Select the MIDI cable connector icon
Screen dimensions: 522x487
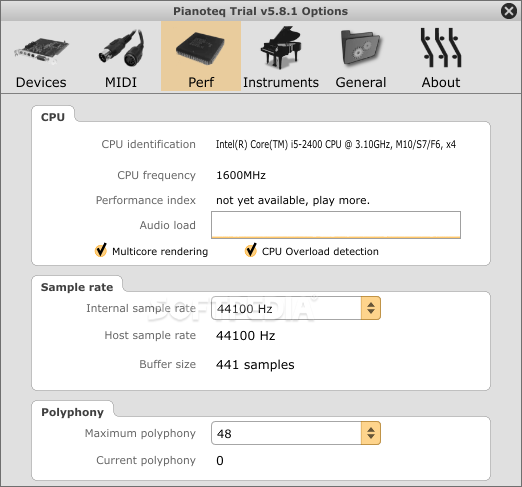pyautogui.click(x=121, y=48)
